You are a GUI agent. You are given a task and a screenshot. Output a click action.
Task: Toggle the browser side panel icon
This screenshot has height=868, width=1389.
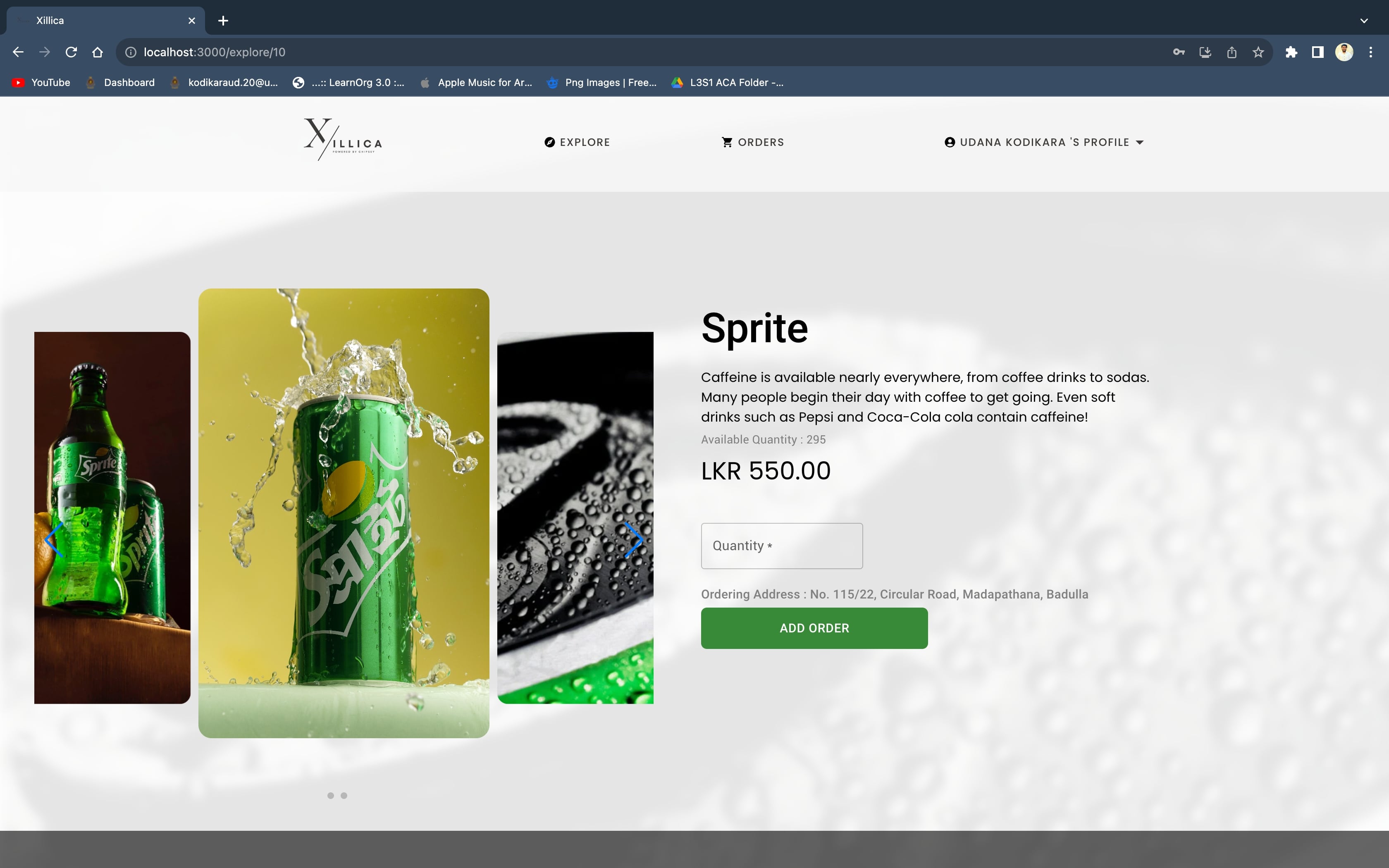click(1318, 52)
